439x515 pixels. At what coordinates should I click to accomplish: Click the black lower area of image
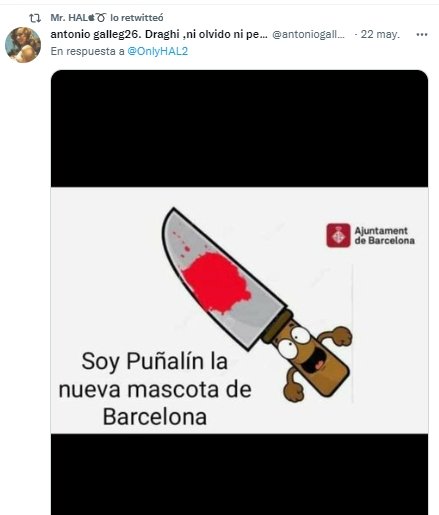(x=239, y=474)
